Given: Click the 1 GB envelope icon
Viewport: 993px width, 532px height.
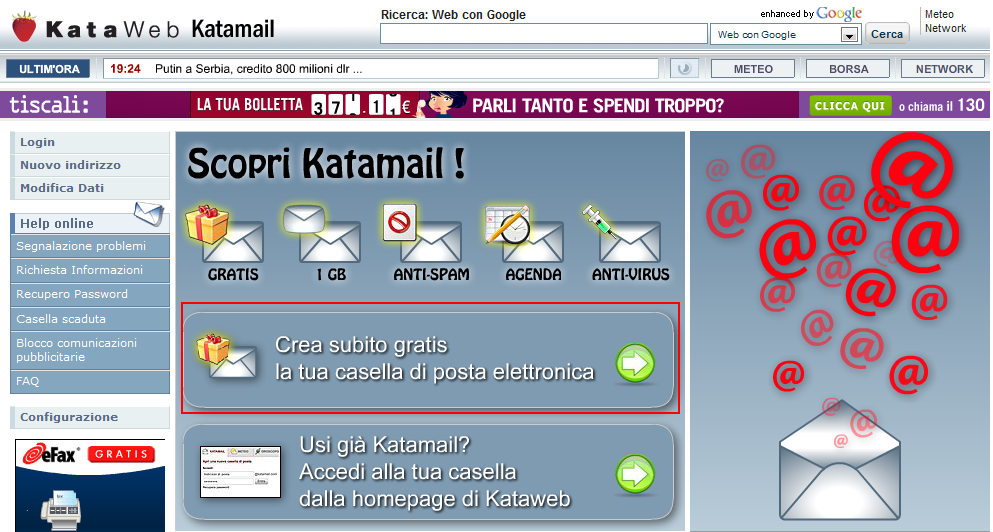Looking at the screenshot, I should [x=322, y=234].
